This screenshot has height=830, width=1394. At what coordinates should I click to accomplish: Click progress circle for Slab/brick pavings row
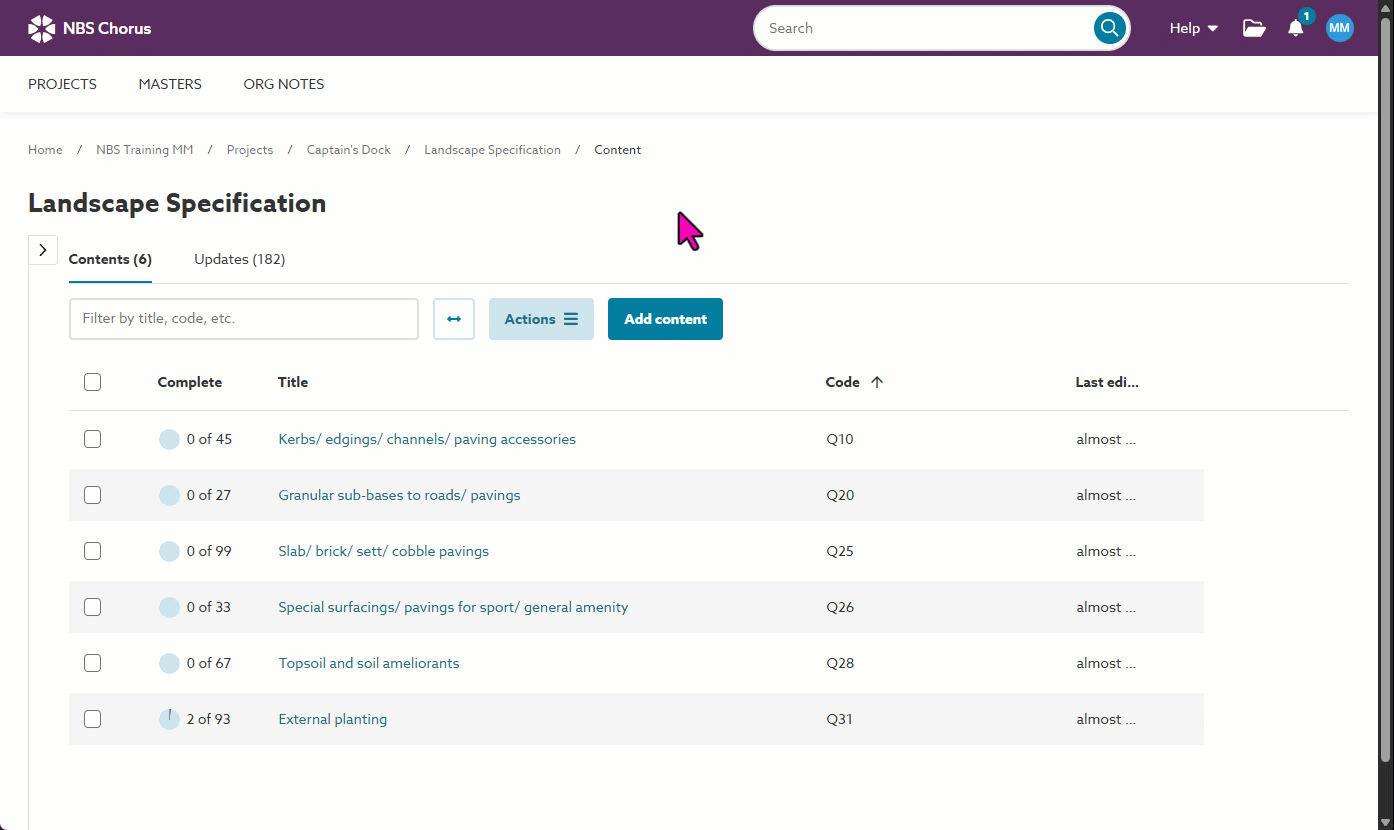(x=169, y=551)
